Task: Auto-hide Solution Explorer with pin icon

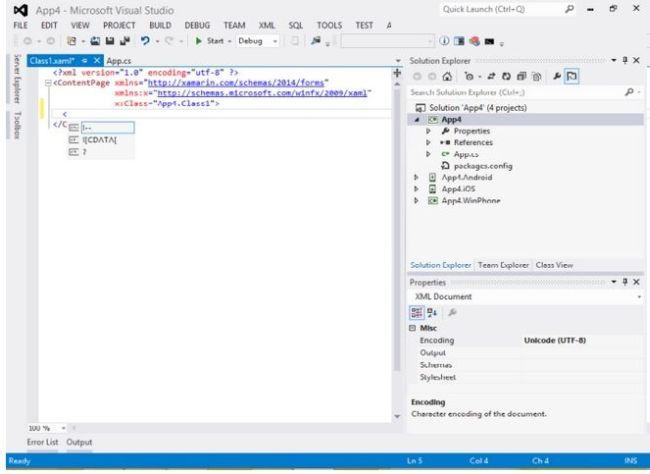Action: point(625,61)
